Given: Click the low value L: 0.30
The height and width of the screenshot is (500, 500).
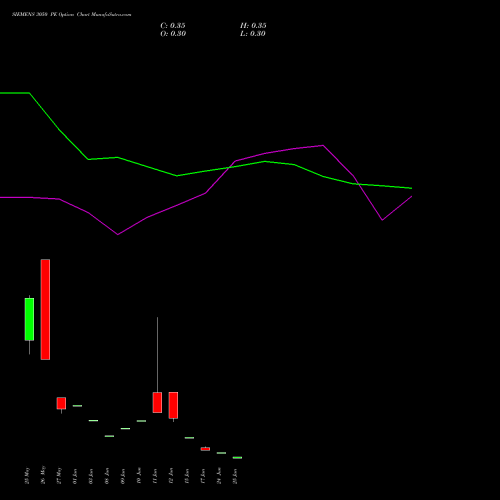Looking at the screenshot, I should pos(253,34).
